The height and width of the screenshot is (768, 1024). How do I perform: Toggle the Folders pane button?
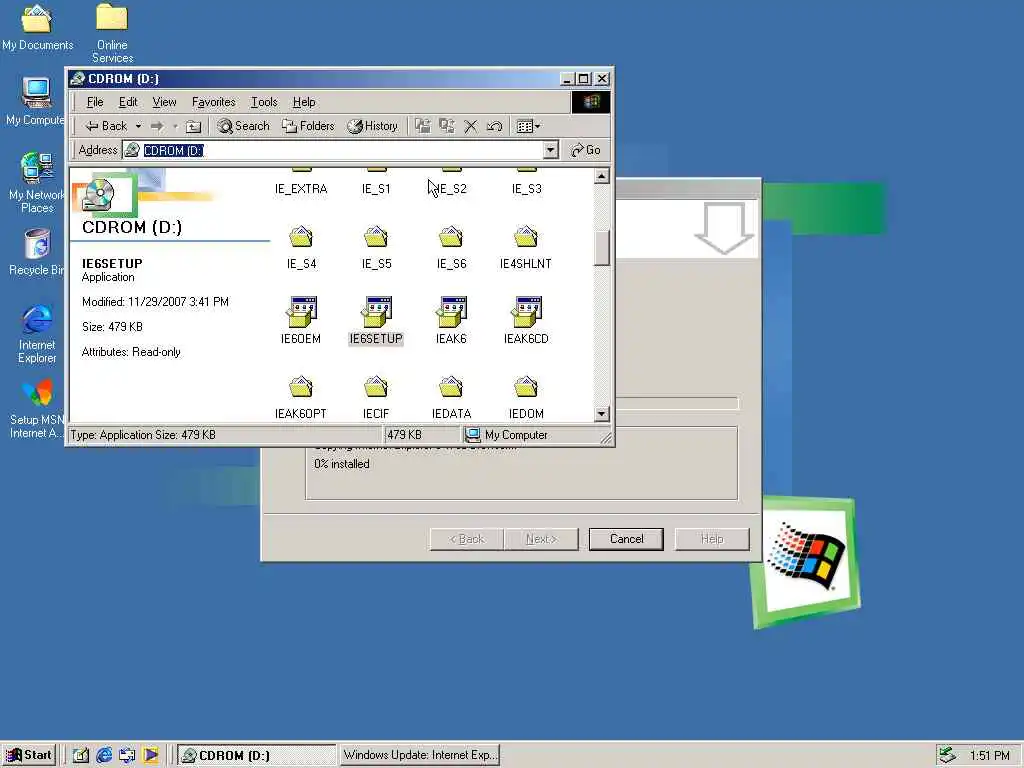308,126
